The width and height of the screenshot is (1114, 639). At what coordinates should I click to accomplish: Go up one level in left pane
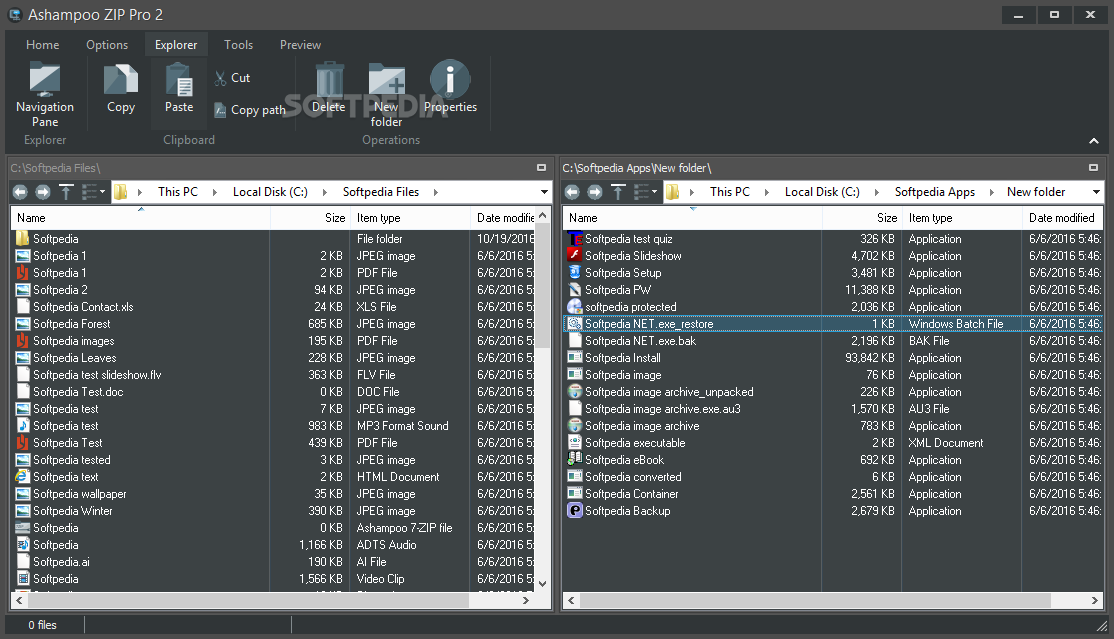(66, 192)
